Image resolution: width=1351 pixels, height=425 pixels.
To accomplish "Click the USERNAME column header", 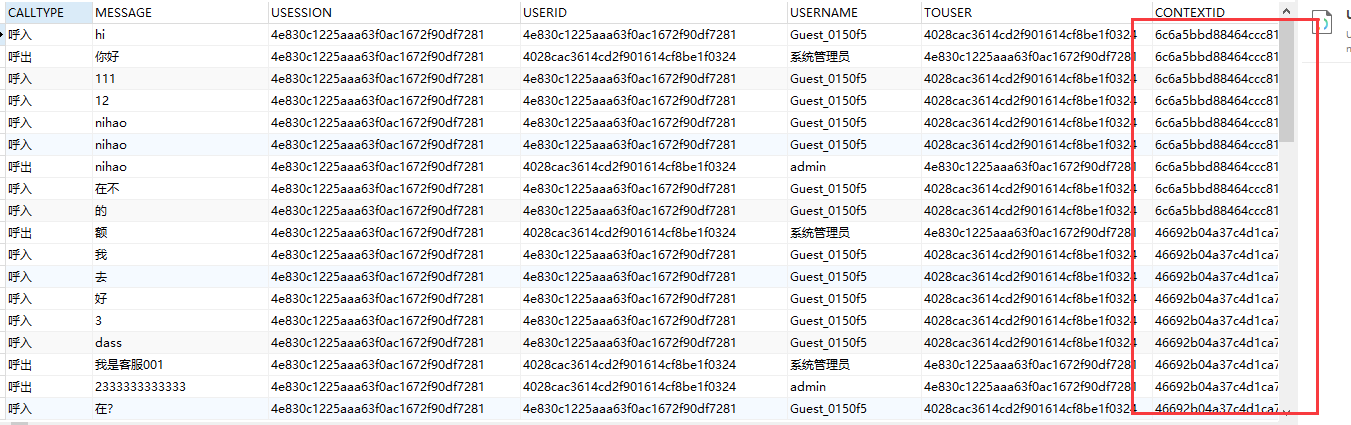I will pyautogui.click(x=852, y=12).
